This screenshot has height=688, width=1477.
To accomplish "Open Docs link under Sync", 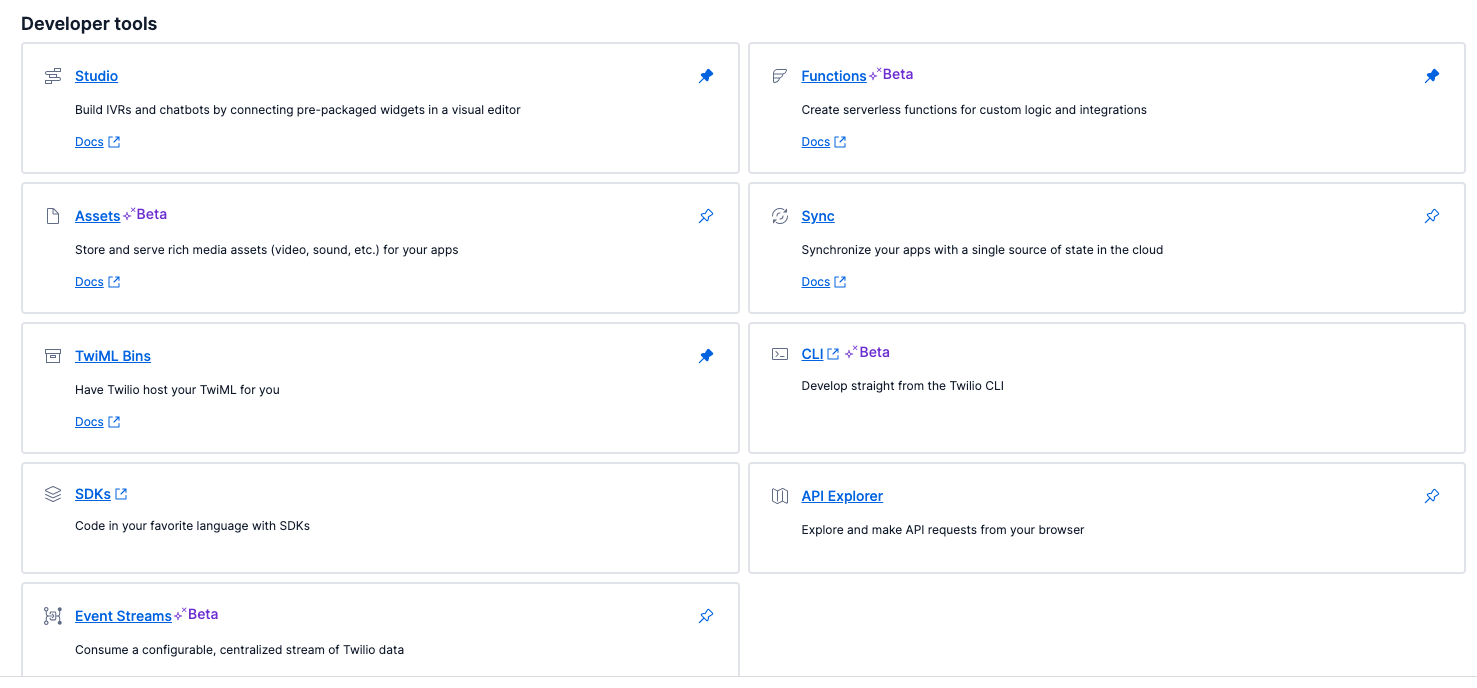I will [824, 282].
